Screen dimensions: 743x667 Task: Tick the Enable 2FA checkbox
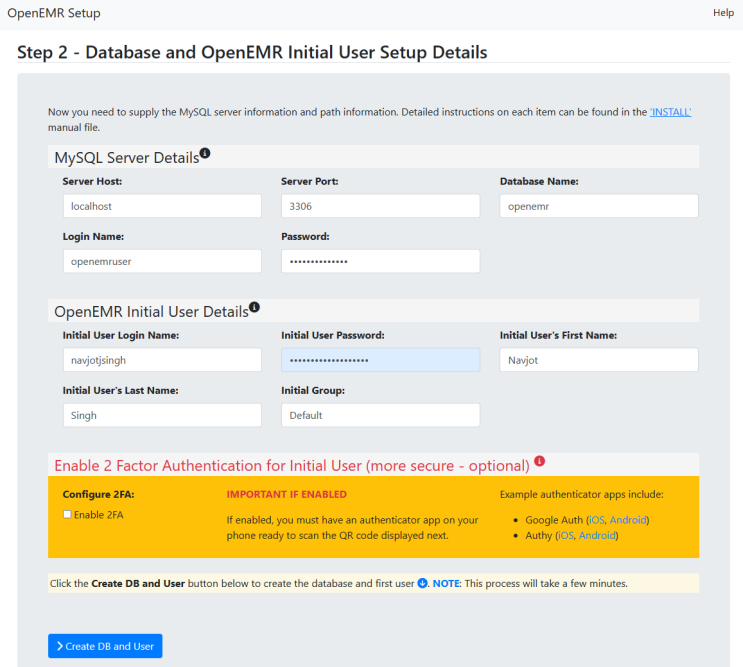pos(67,514)
